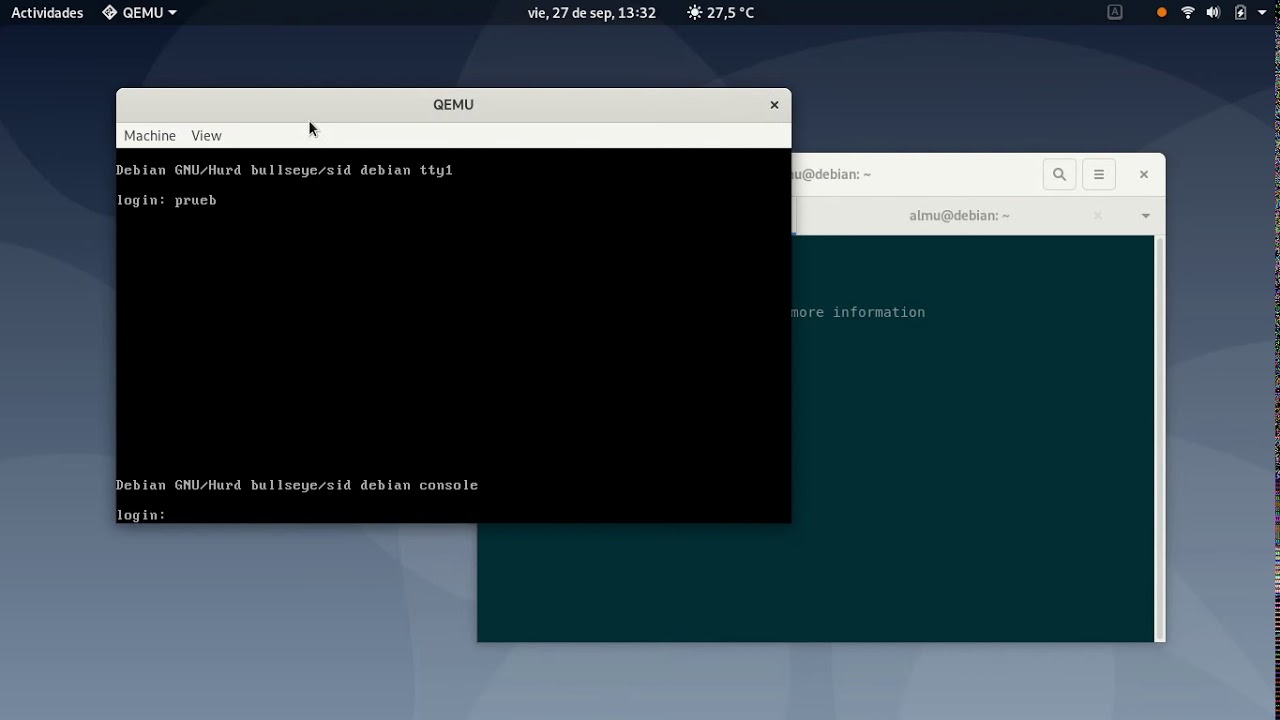Click the orange recording indicator dot
The width and height of the screenshot is (1280, 720).
[1161, 13]
